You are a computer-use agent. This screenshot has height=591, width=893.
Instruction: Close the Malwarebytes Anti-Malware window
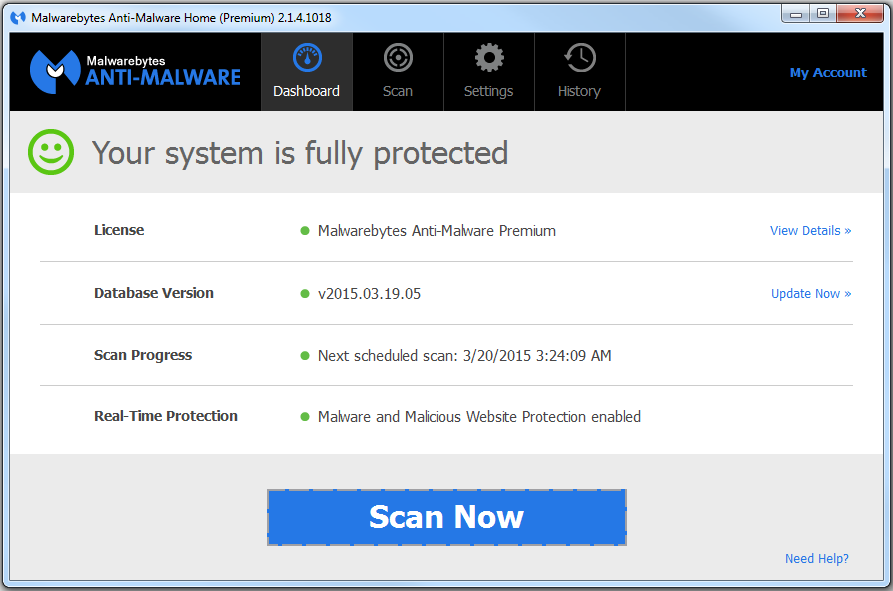click(857, 14)
